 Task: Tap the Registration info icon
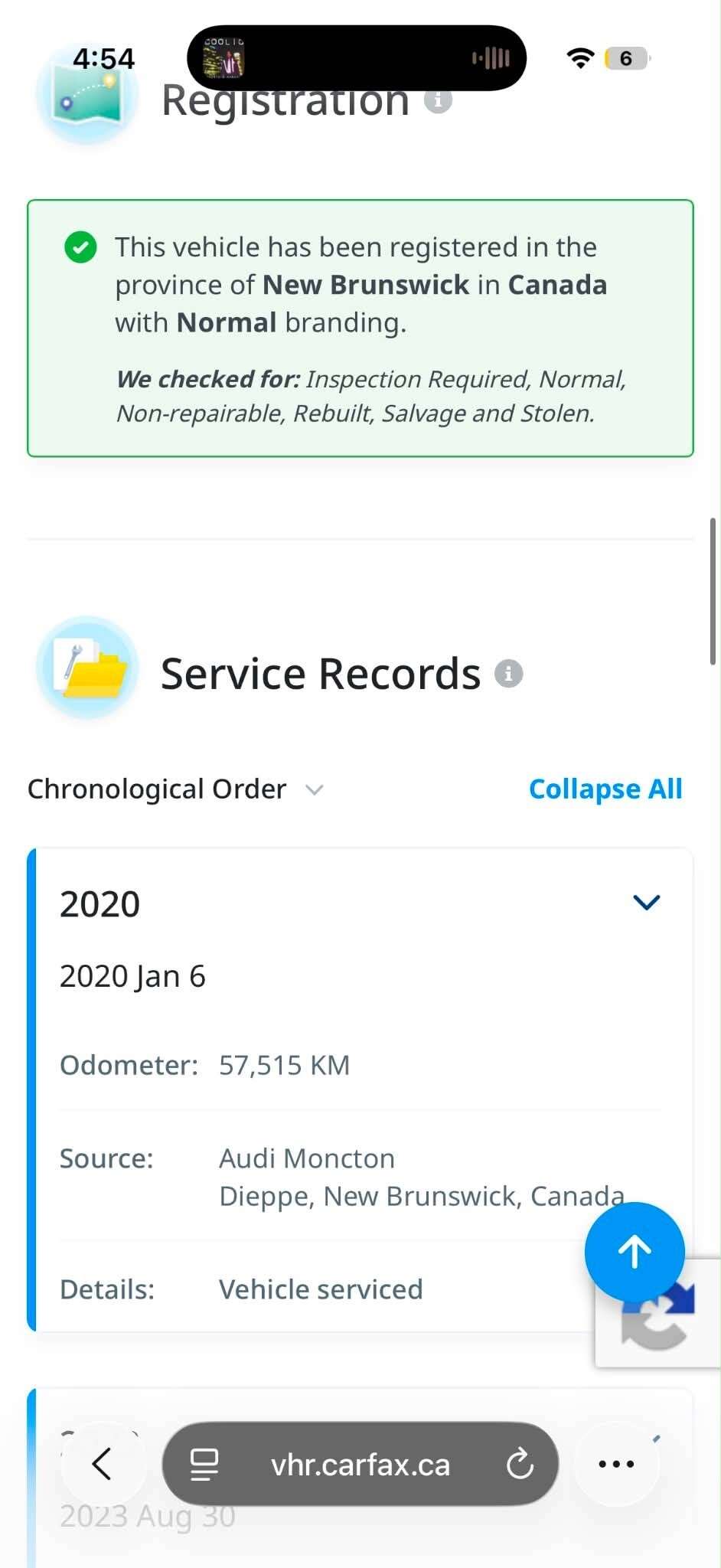click(438, 100)
